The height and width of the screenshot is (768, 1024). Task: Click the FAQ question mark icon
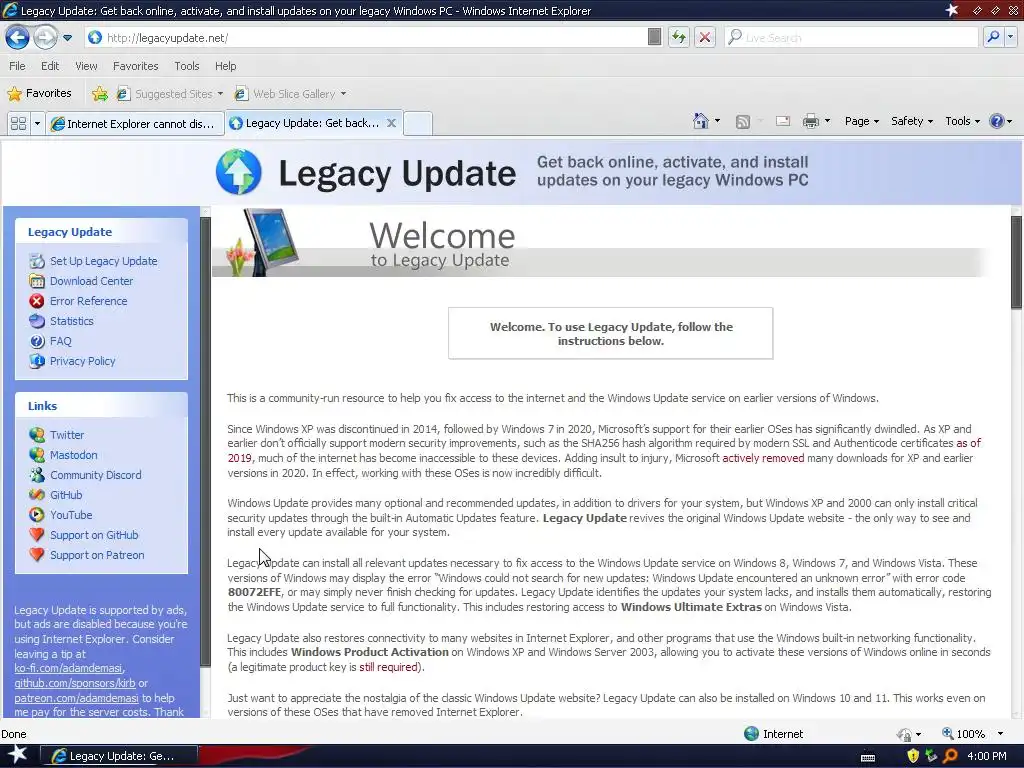(37, 341)
